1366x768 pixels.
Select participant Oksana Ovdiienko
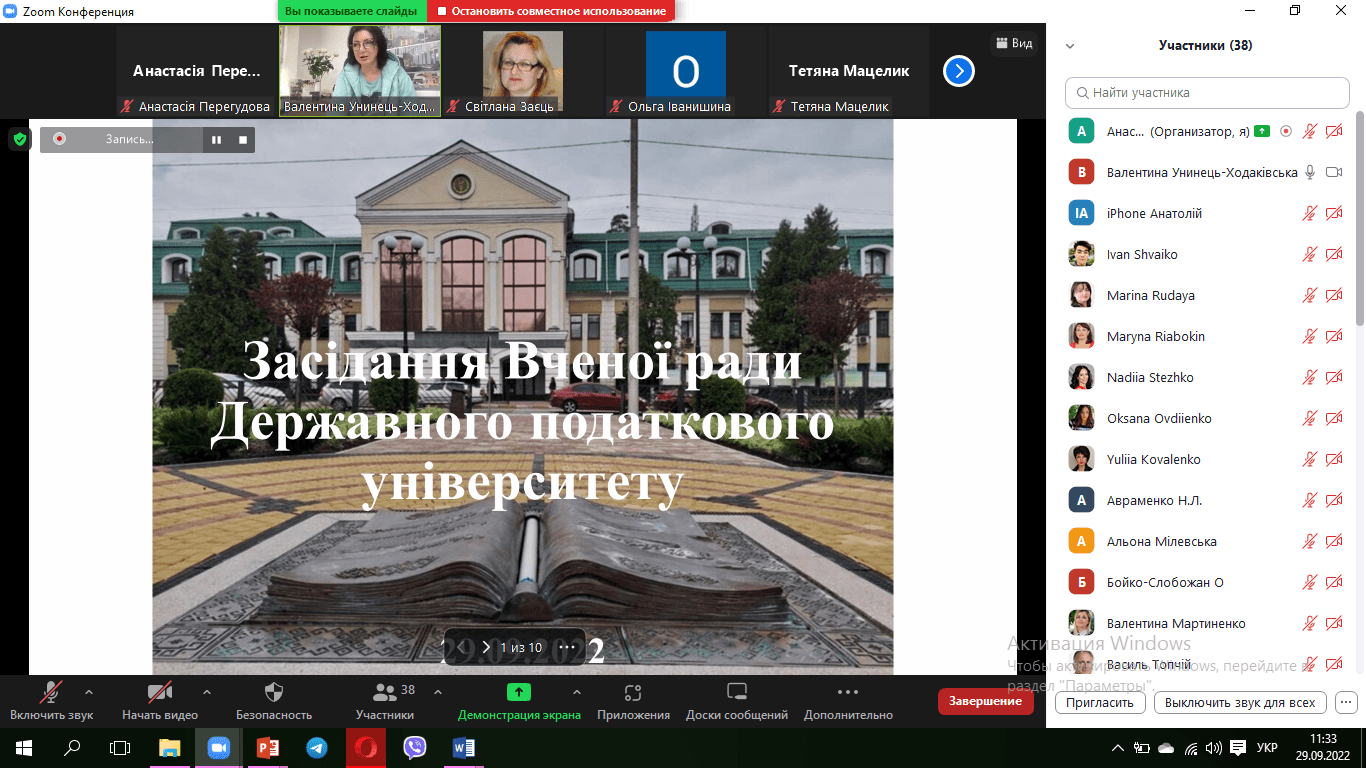click(x=1205, y=418)
